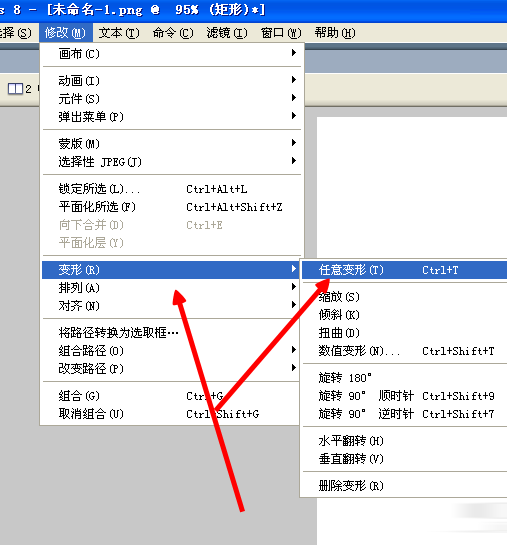The image size is (507, 545).
Task: Select 倾斜(K) transform option
Action: pyautogui.click(x=404, y=315)
